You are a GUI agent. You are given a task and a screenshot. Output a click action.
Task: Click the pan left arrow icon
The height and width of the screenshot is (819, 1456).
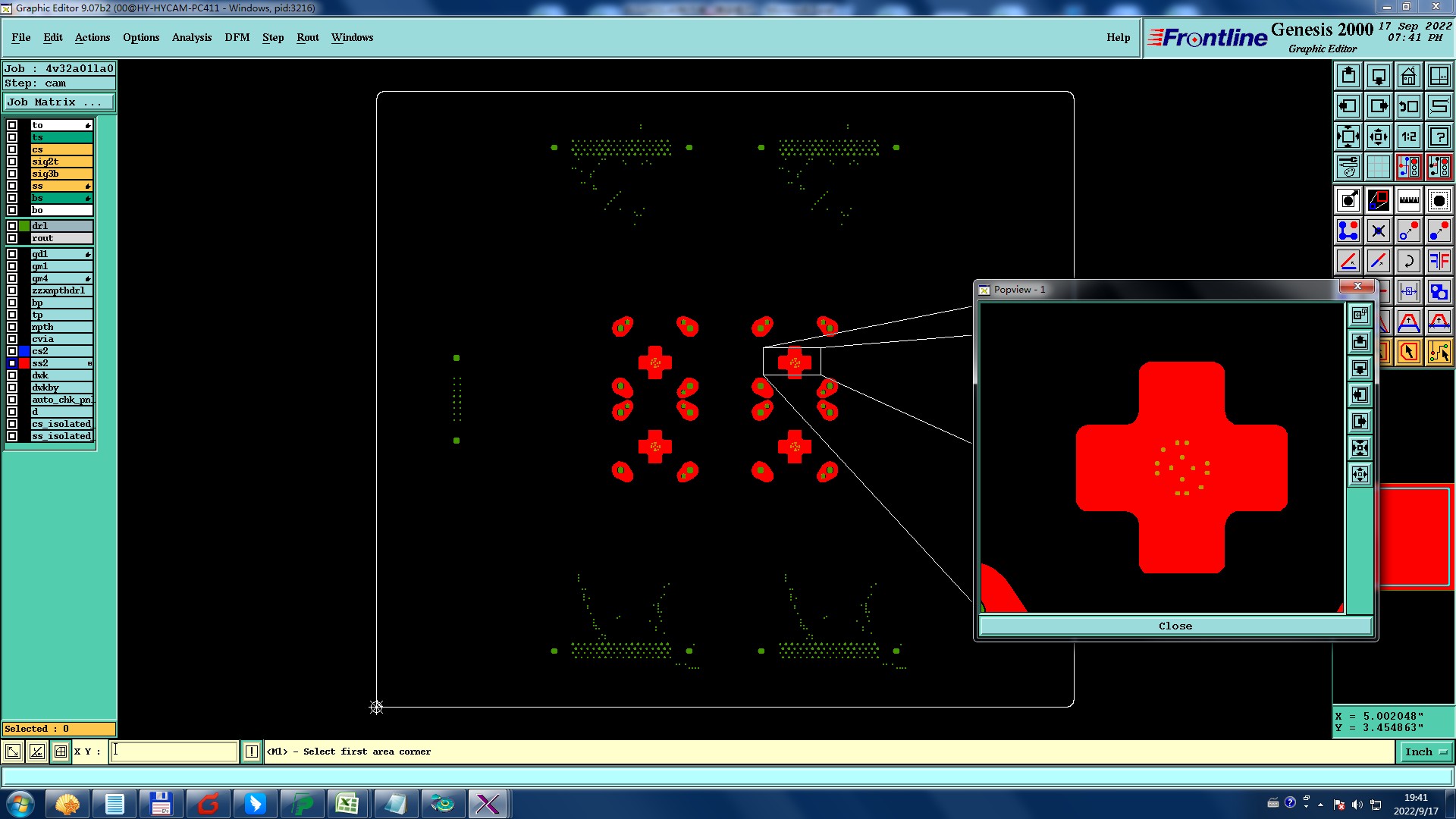[1348, 106]
